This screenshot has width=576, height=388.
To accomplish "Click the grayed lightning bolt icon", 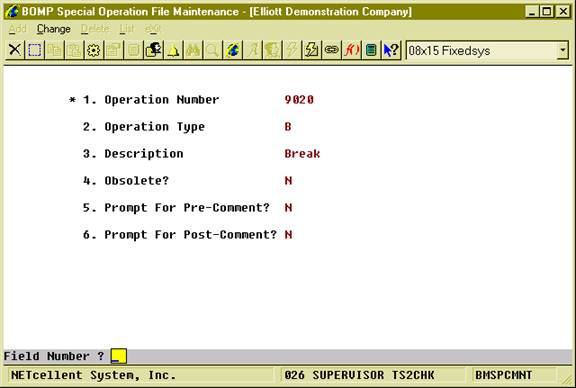I will click(x=292, y=50).
